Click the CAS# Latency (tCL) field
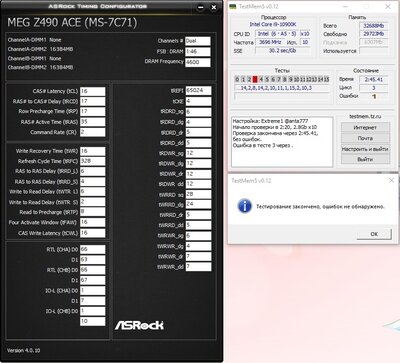Screen dimensions: 400x363 click(92, 91)
